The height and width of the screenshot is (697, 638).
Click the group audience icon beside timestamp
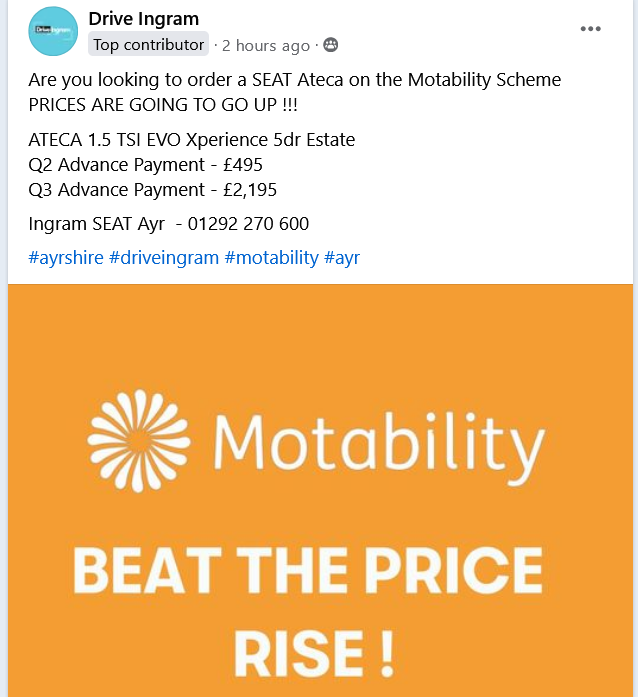click(330, 45)
